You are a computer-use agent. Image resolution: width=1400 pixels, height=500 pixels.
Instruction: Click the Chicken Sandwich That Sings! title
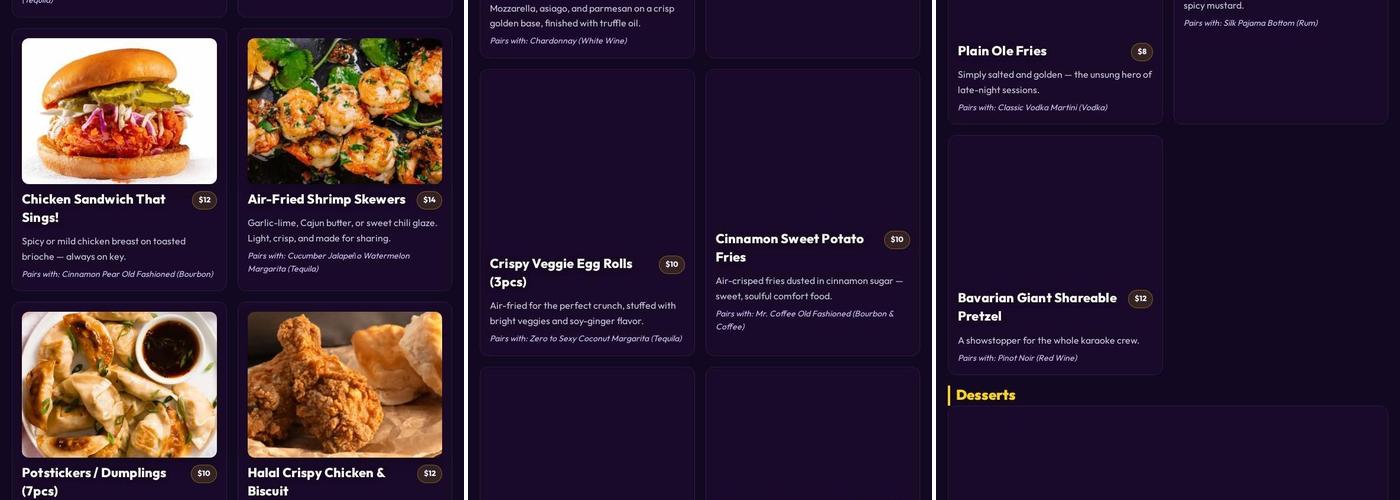pyautogui.click(x=94, y=208)
